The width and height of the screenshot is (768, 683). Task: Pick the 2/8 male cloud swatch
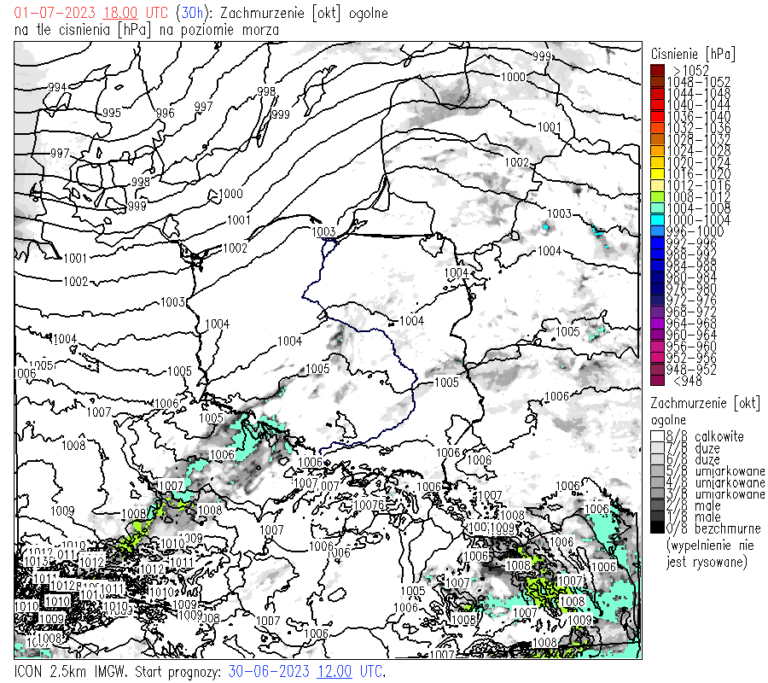tap(657, 505)
